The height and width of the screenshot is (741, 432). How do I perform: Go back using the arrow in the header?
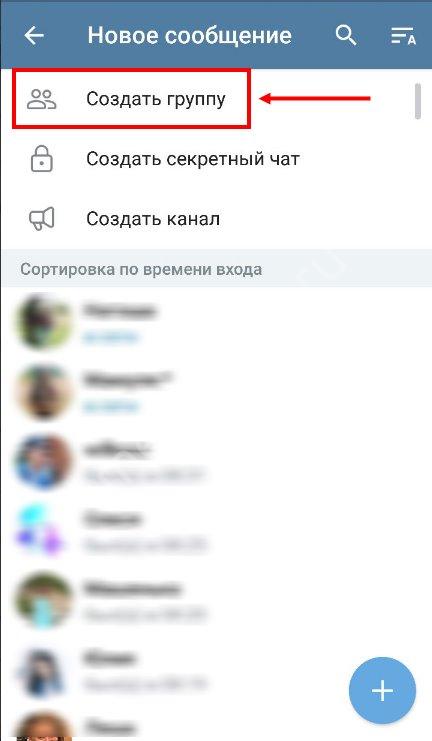[34, 35]
